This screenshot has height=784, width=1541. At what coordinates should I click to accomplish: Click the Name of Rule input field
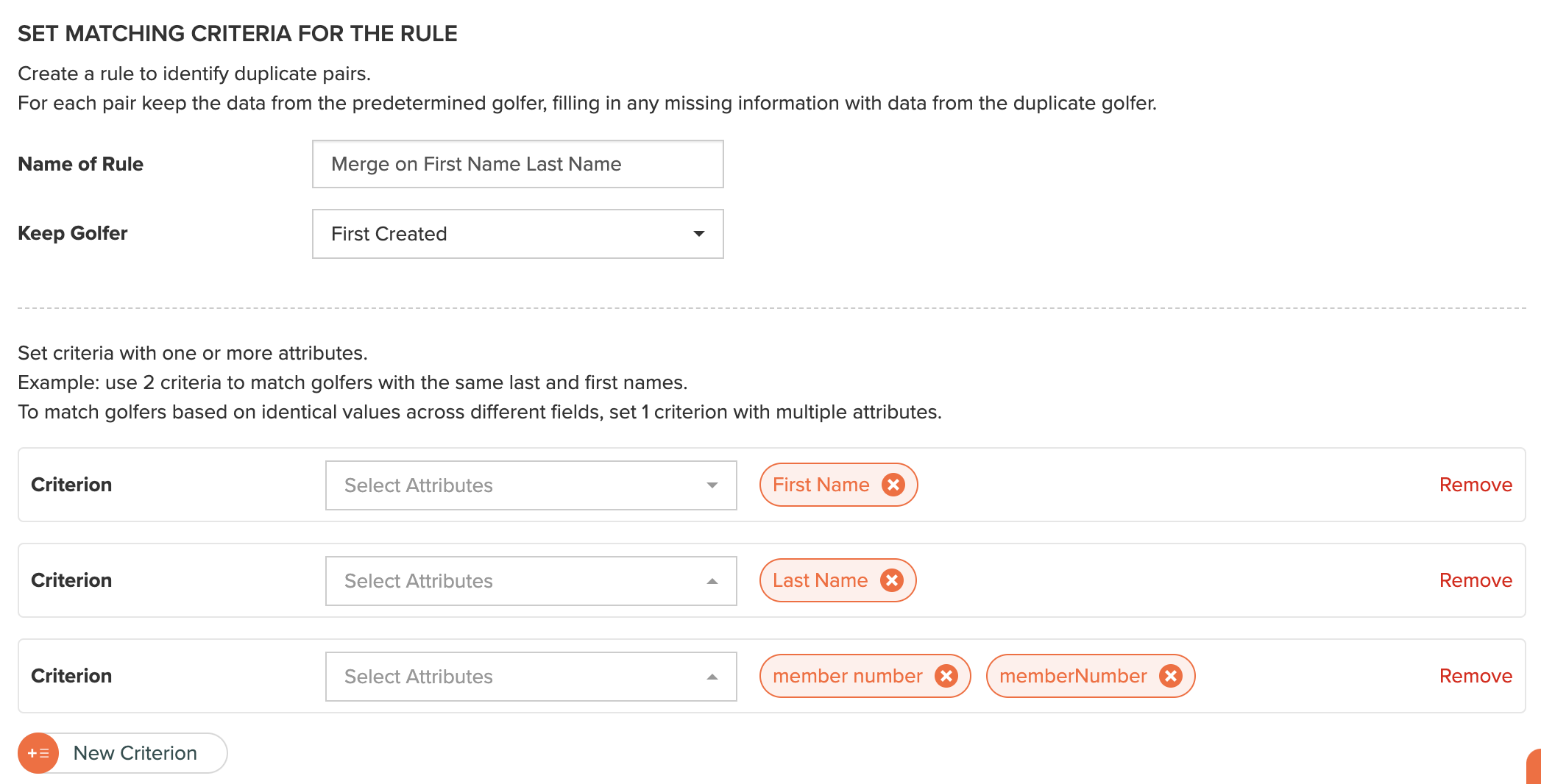(517, 164)
